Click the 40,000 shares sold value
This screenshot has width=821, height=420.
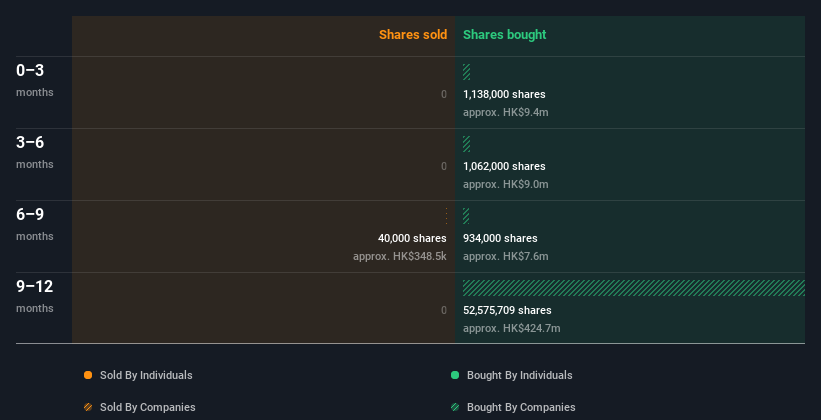[412, 238]
